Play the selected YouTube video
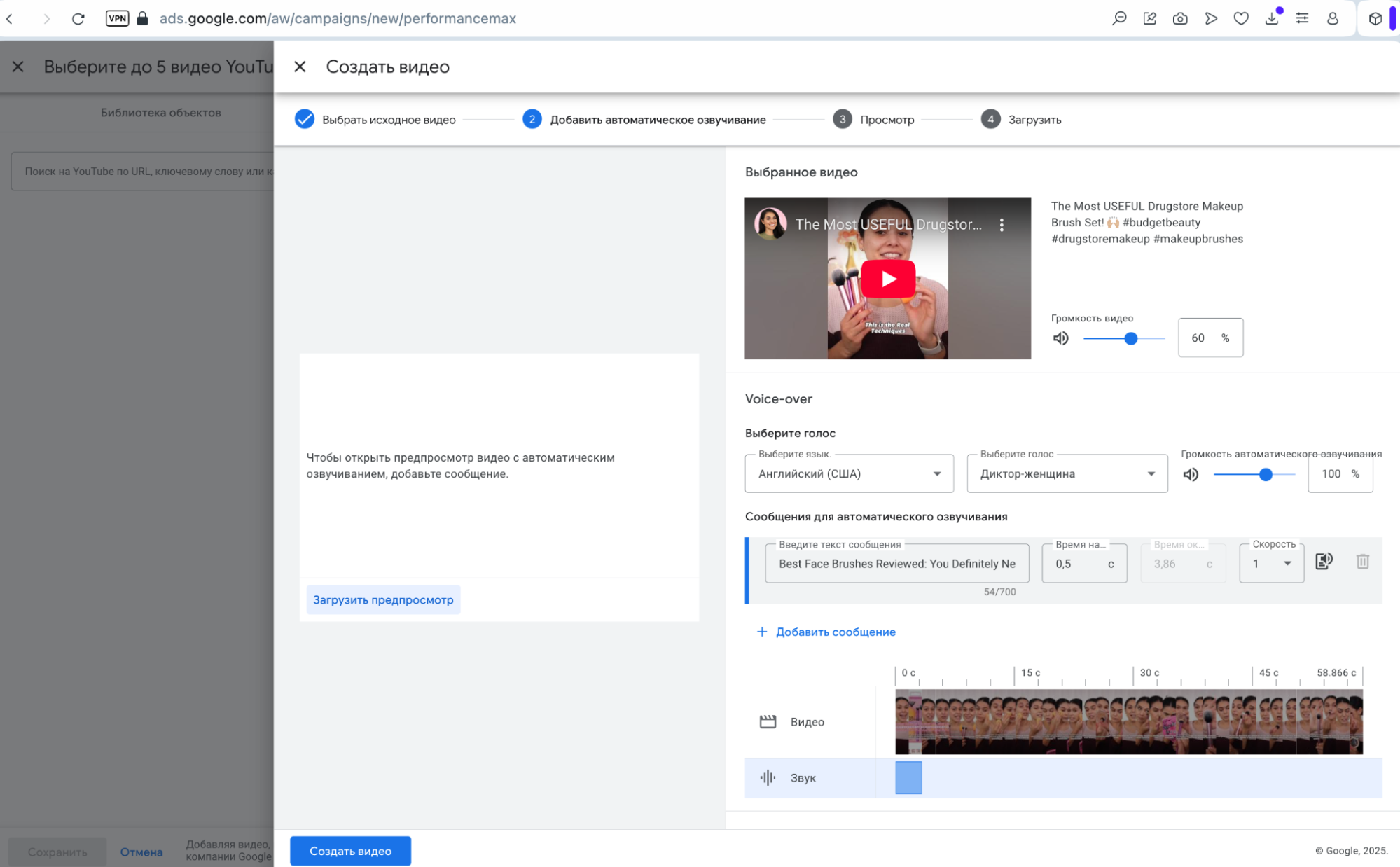Screen dimensions: 1400x867 point(887,279)
